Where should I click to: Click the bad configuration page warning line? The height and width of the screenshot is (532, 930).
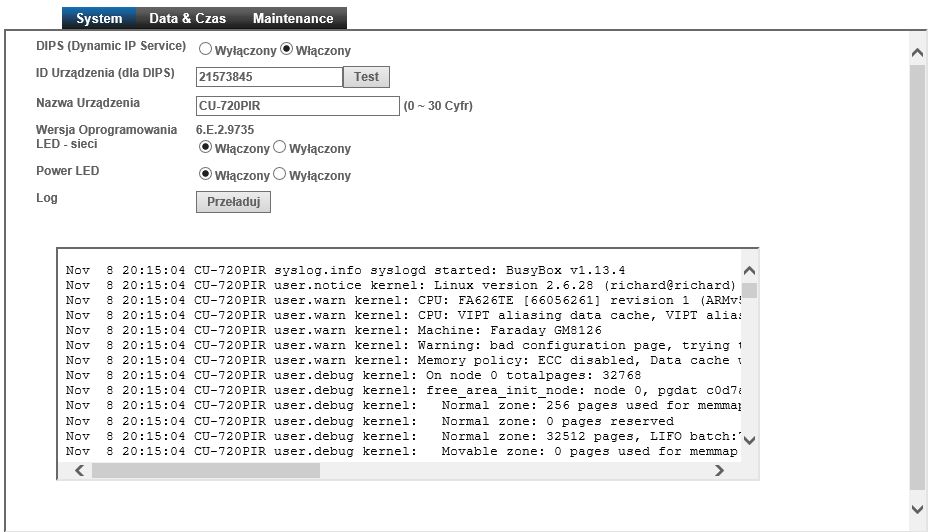[403, 345]
